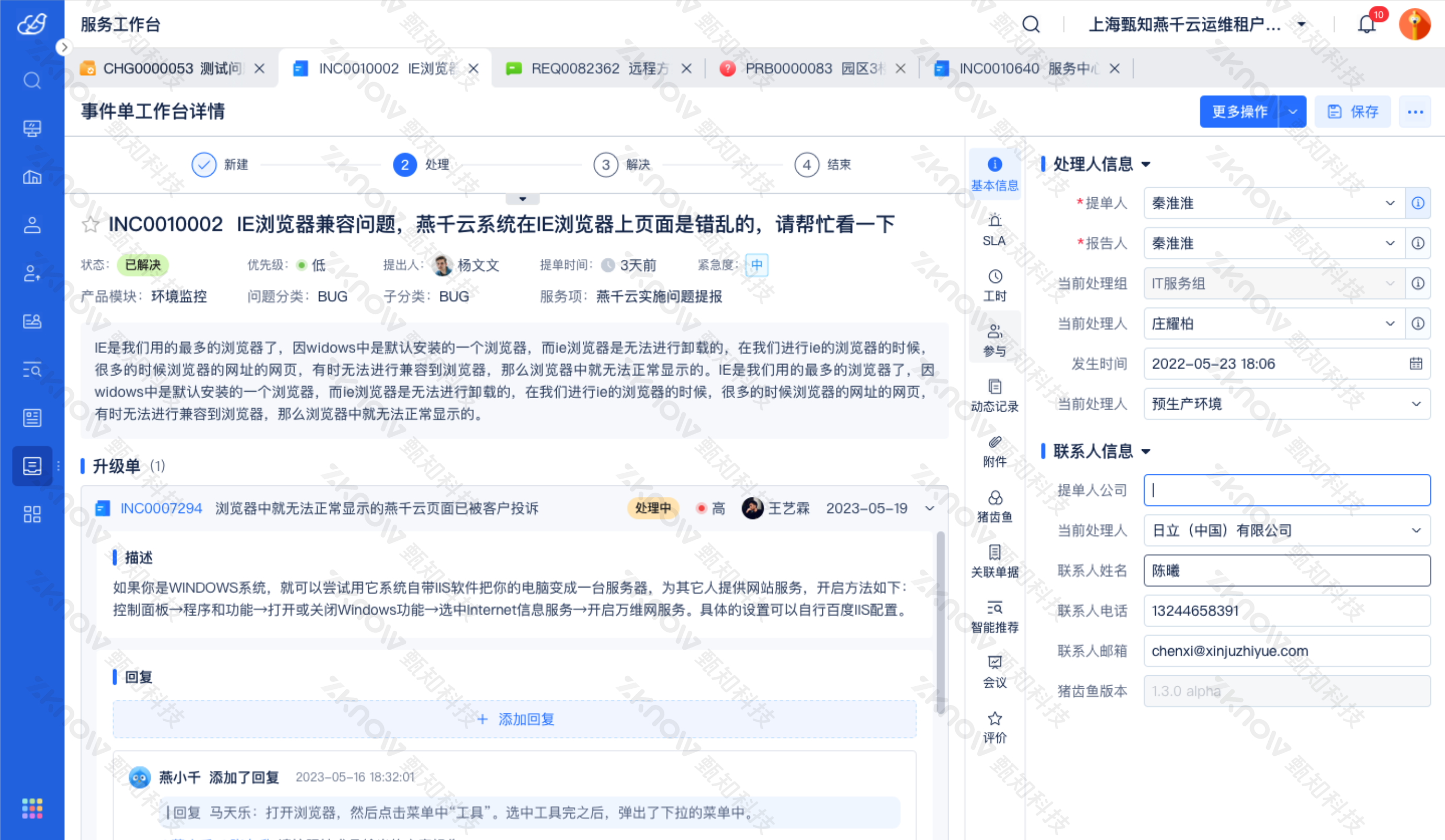Star the INC0010002 ticket as favorite
The height and width of the screenshot is (840, 1445).
pyautogui.click(x=90, y=224)
